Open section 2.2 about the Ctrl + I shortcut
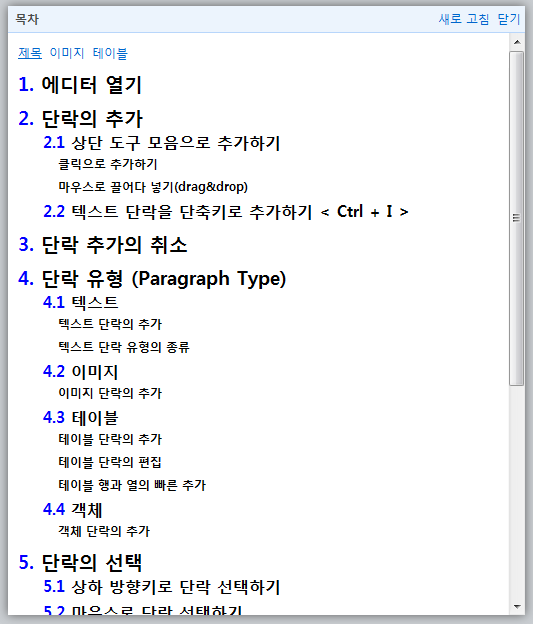 226,211
